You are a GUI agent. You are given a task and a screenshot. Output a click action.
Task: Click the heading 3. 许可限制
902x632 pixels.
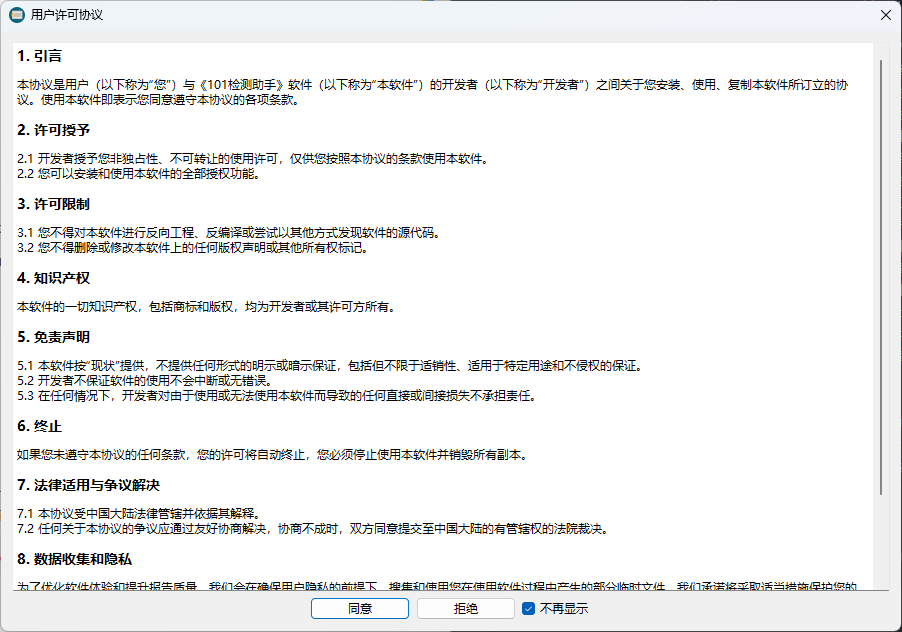coord(54,204)
